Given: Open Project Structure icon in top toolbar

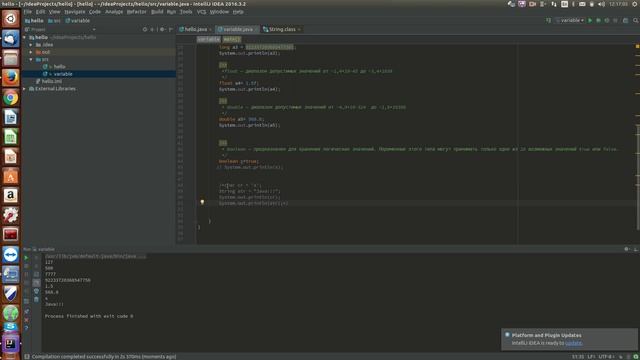Looking at the screenshot, I should coord(625,20).
